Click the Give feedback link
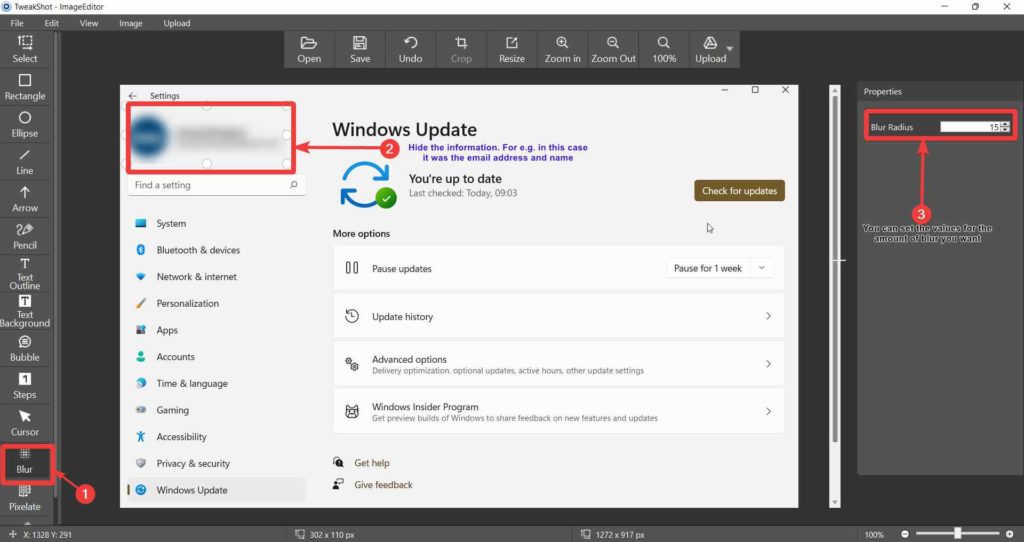This screenshot has width=1024, height=542. coord(383,485)
